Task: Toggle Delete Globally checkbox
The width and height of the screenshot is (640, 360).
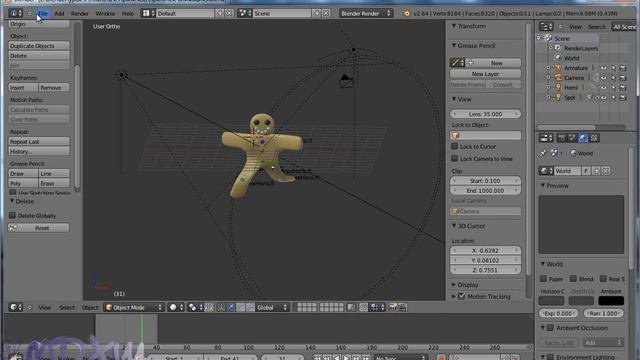Action: 13,215
